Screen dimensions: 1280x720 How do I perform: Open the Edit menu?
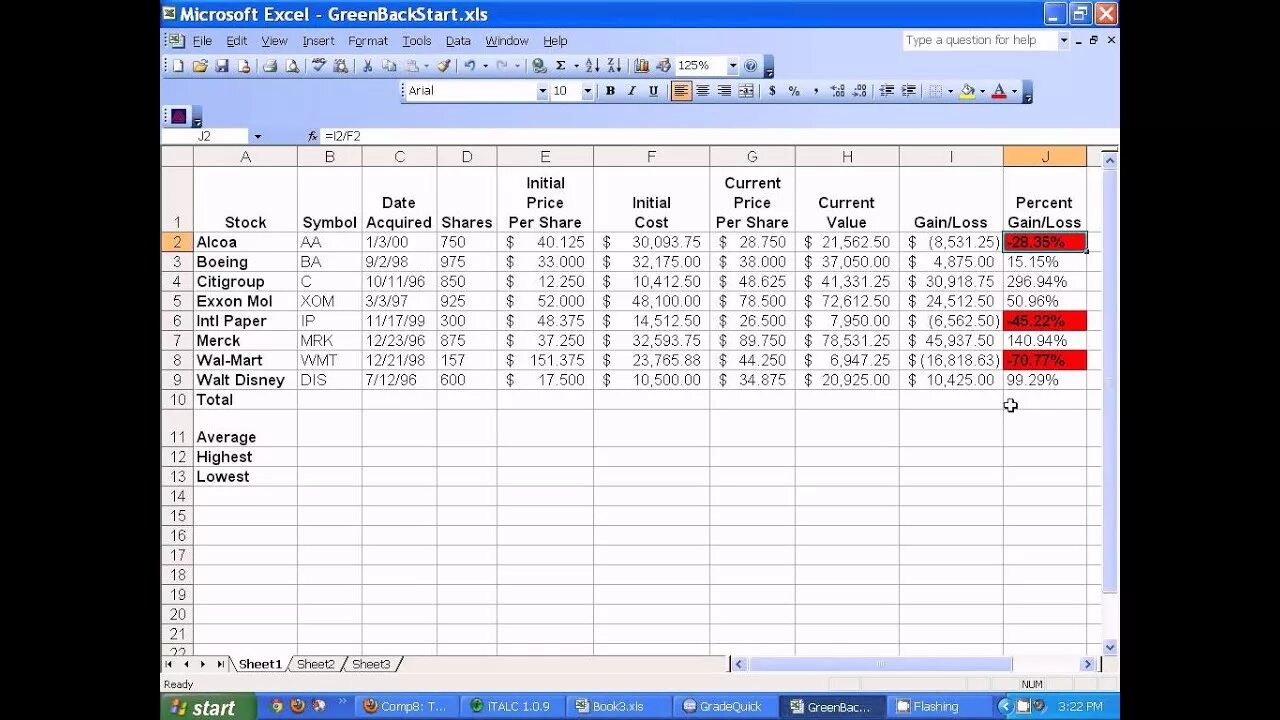(237, 41)
